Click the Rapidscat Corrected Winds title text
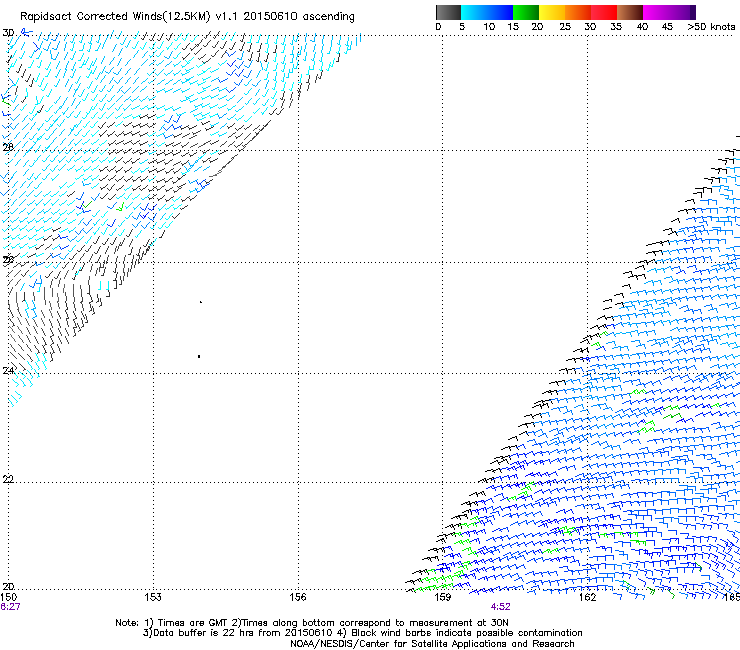740x650 pixels. (187, 17)
